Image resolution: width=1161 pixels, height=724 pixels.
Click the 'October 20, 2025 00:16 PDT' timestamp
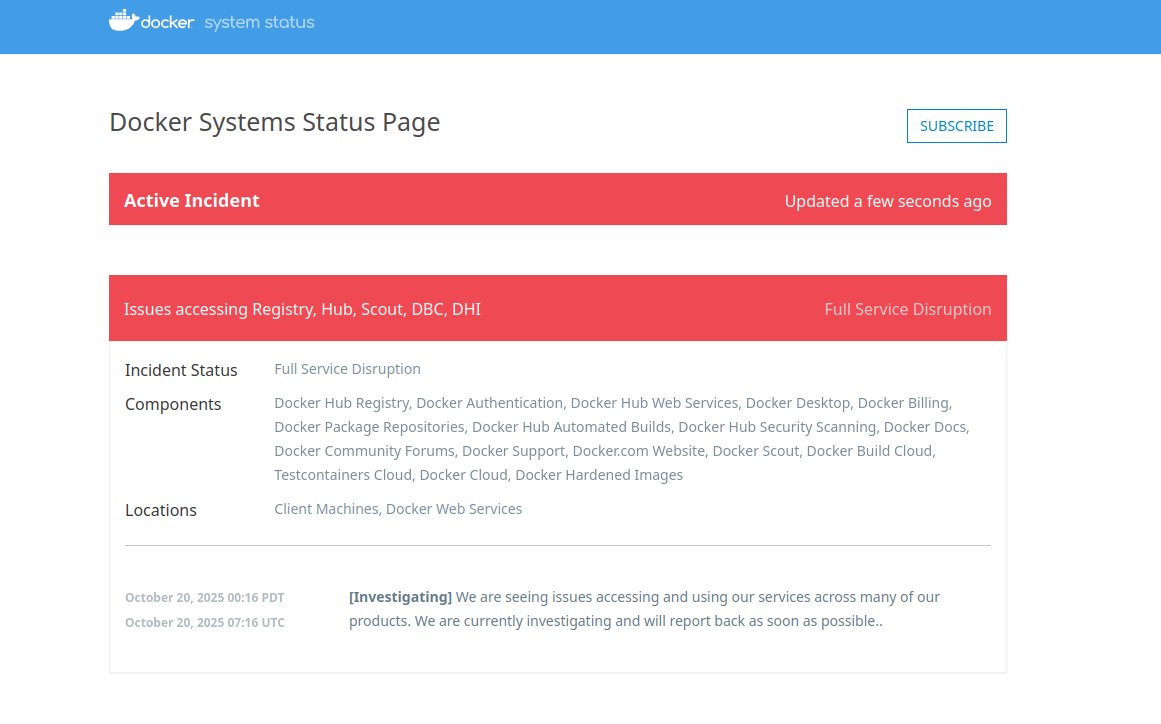(x=204, y=597)
